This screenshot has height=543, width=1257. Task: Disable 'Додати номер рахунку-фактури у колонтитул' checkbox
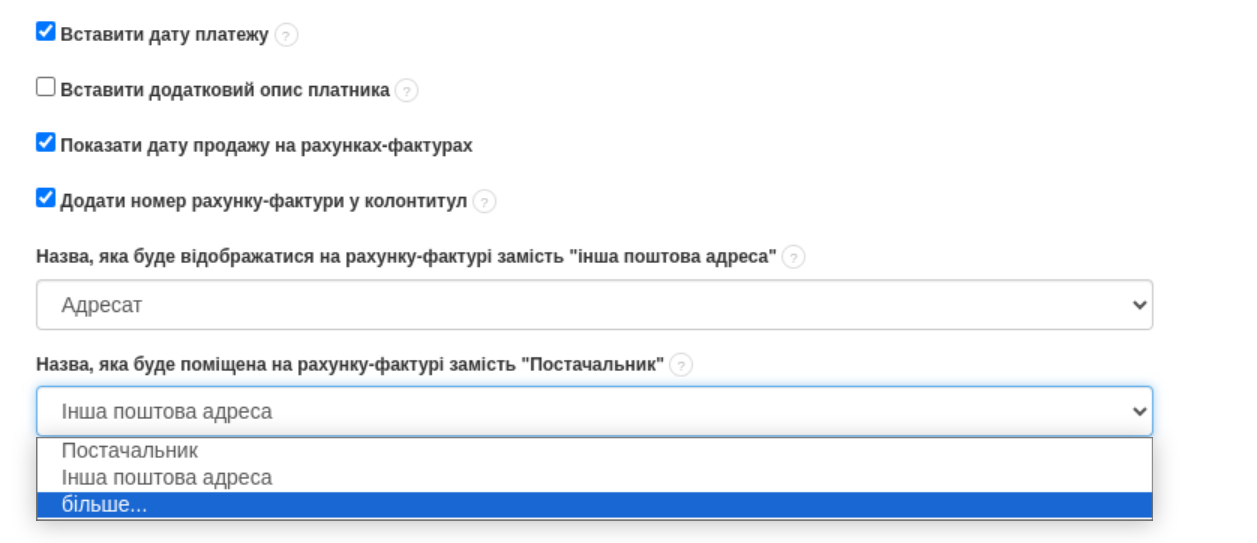(x=45, y=198)
